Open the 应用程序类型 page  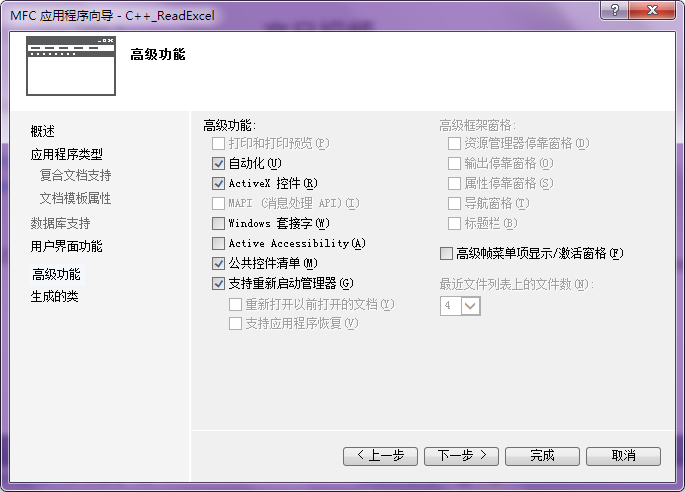(66, 154)
